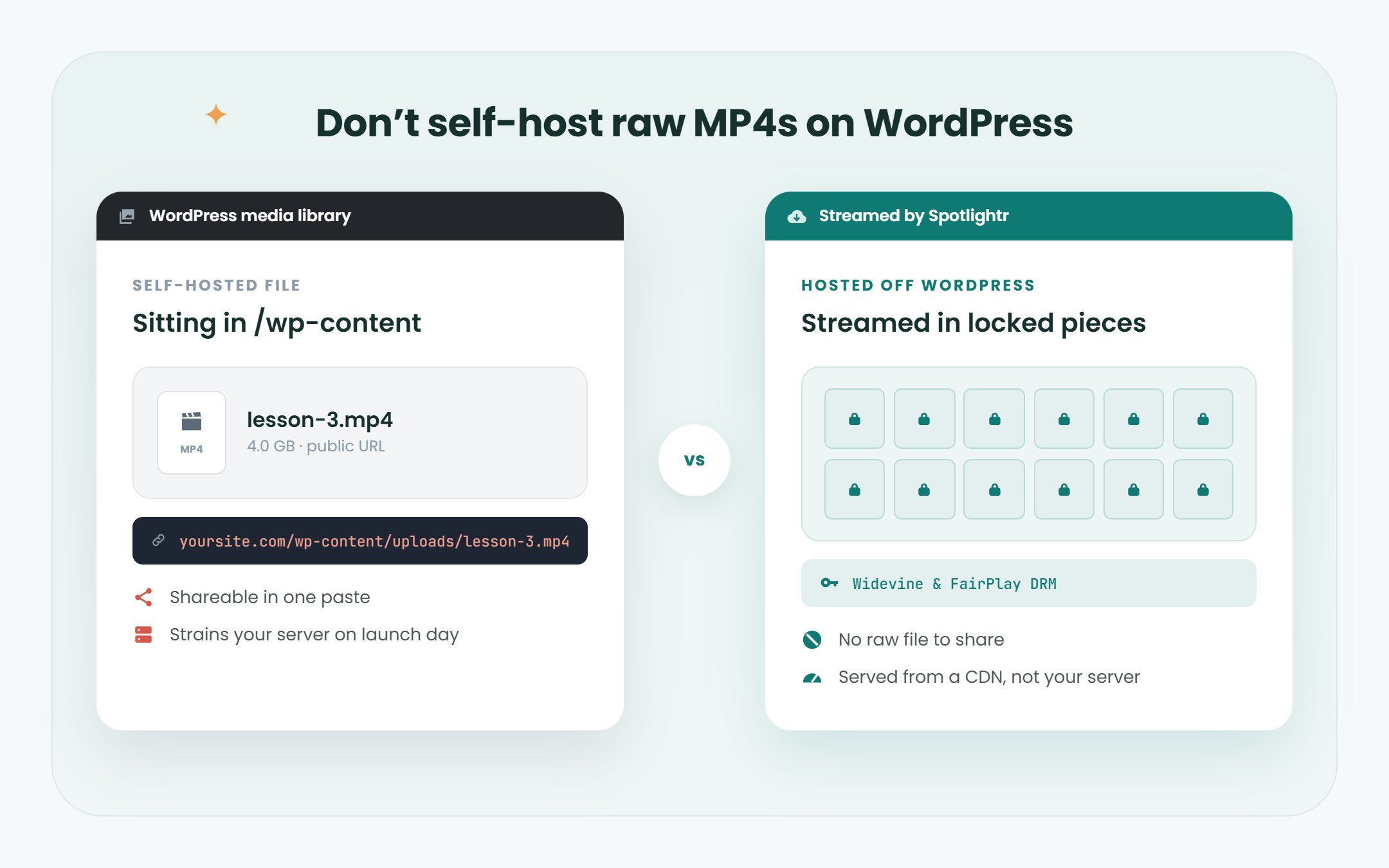Screen dimensions: 1389x868
Task: Click the HOSTED OFF WORDPRESS label
Action: [918, 285]
